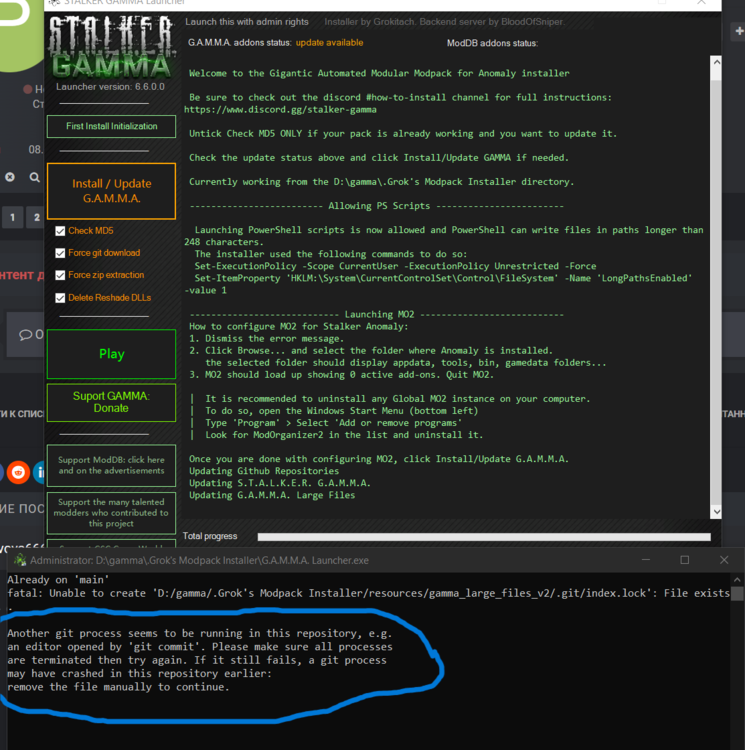Click 'Launcher version: 6.6.0.0' text
Screen dimensions: 745x750
(x=110, y=87)
